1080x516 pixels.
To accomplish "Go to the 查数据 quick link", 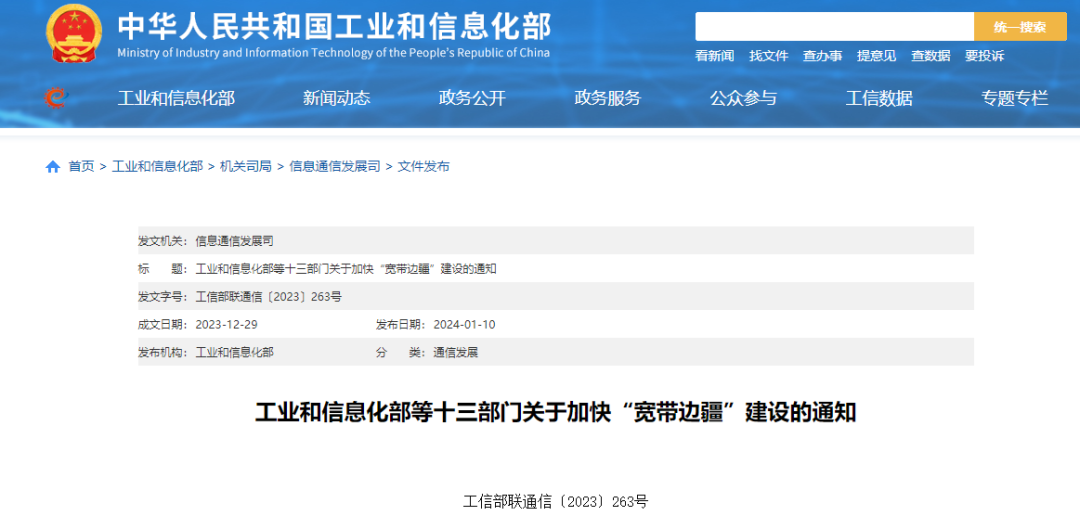I will 930,56.
